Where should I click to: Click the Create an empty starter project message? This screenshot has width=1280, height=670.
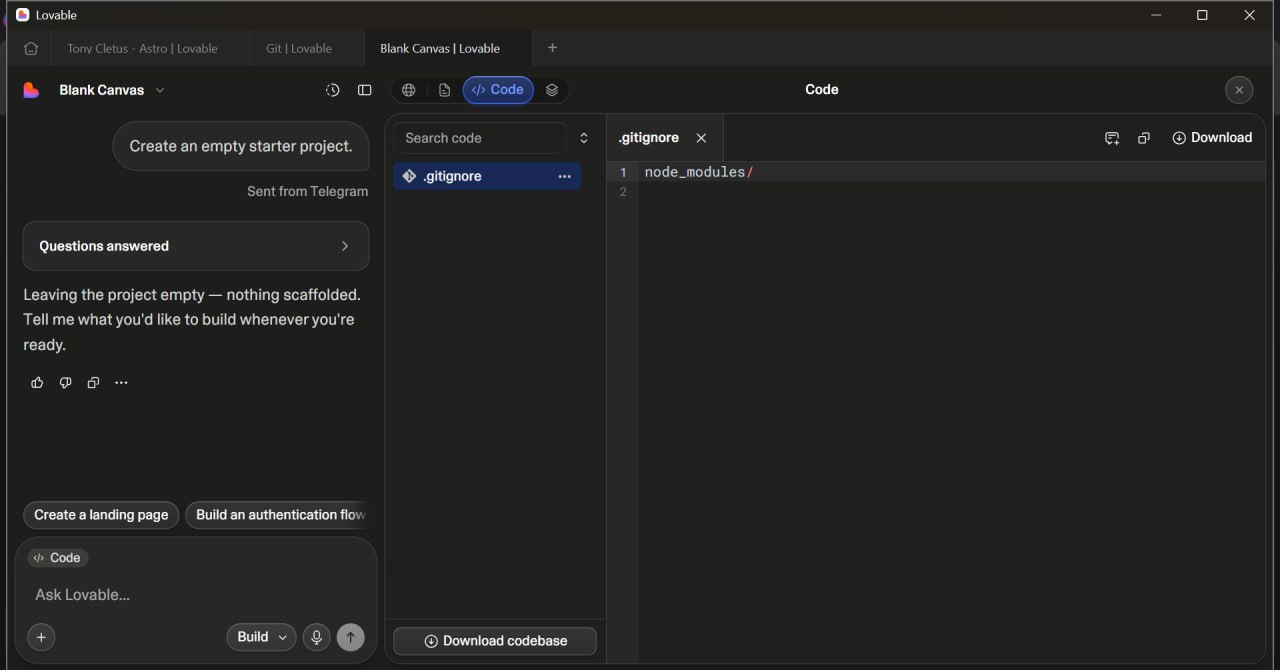tap(241, 146)
